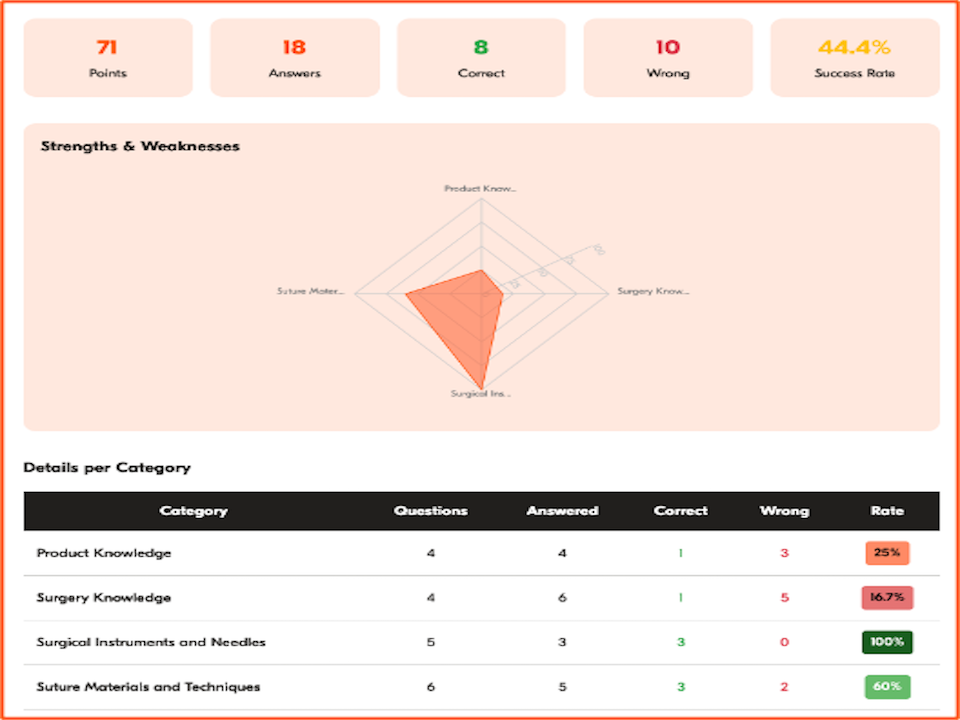The image size is (960, 720).
Task: Click the Strengths & Weaknesses heading
Action: pyautogui.click(x=140, y=146)
